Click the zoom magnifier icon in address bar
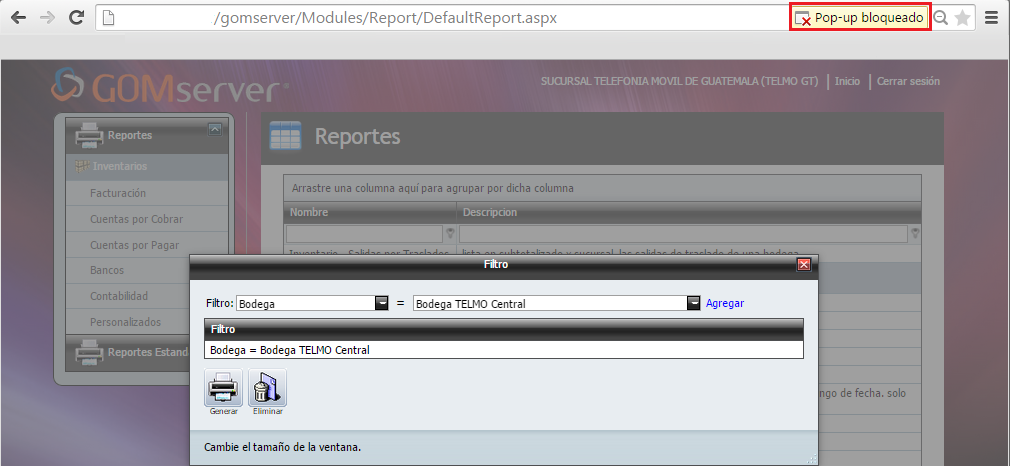 pos(941,18)
